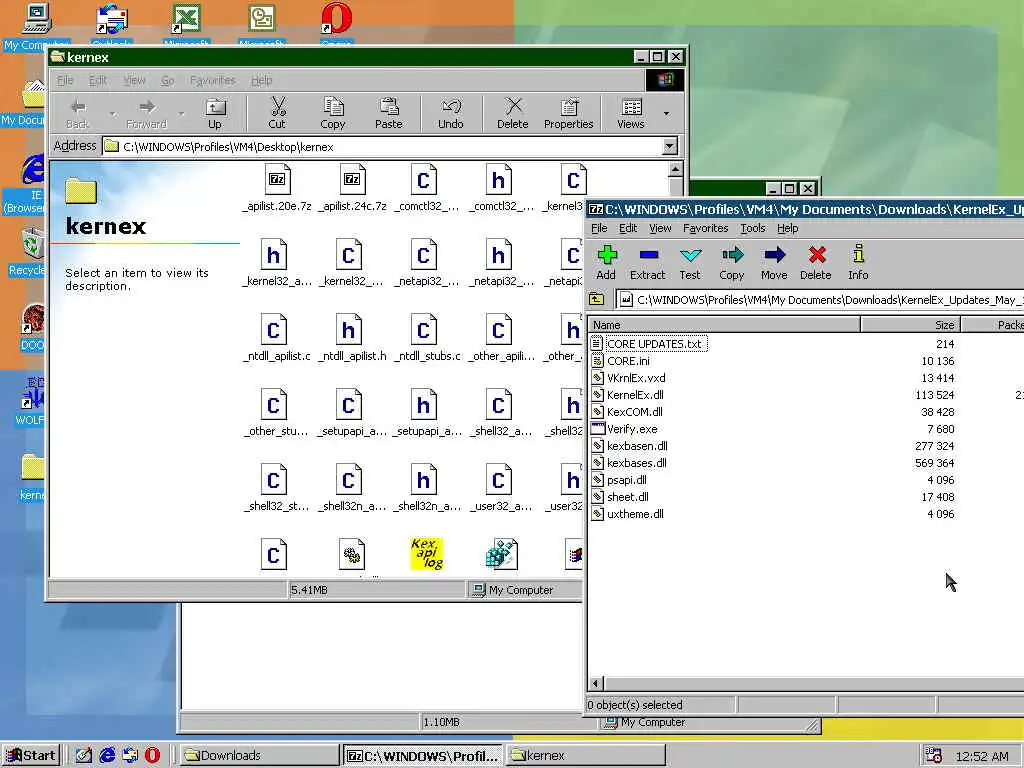Image resolution: width=1024 pixels, height=768 pixels.
Task: Open the 7-Zip File menu
Action: coord(599,228)
